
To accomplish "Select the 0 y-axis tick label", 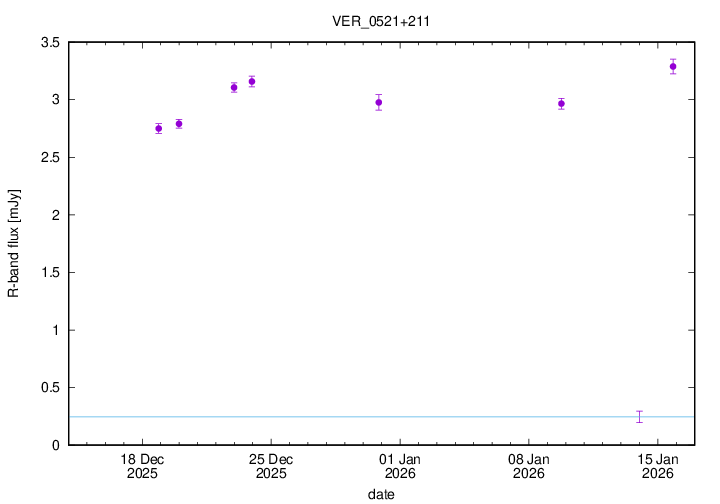I will 56,445.
